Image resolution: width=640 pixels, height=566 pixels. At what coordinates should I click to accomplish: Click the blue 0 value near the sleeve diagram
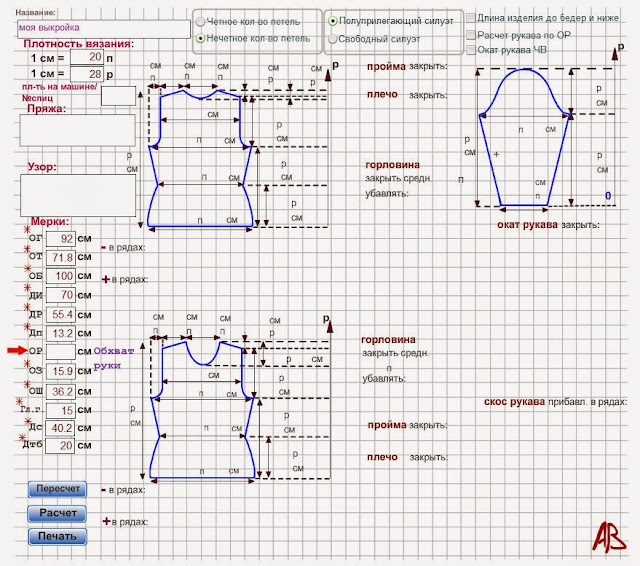(x=608, y=196)
